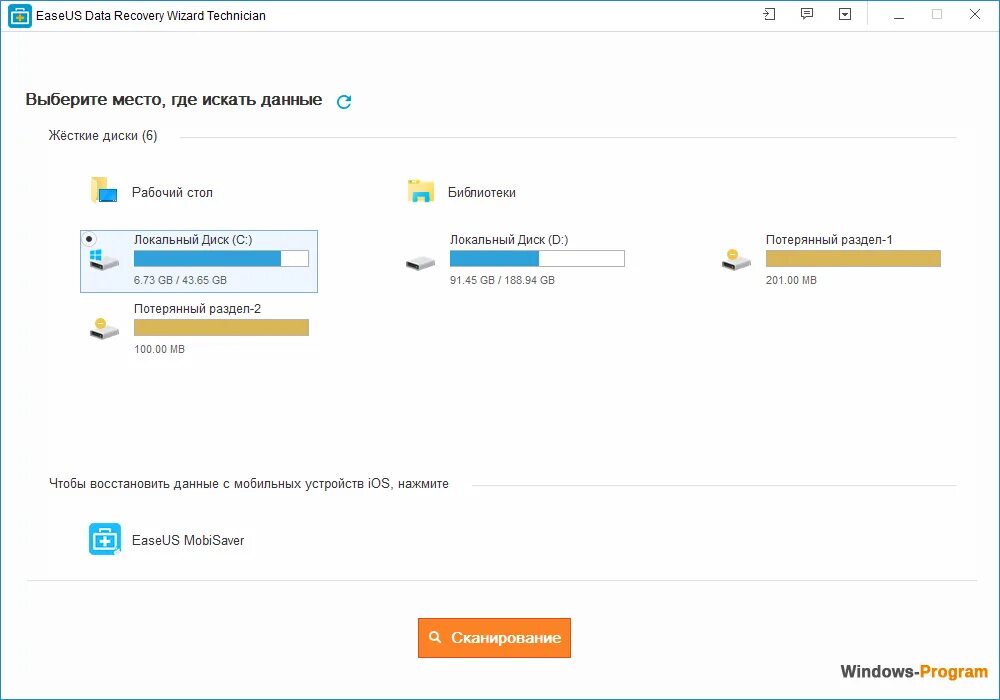Click the import session icon in title bar

769,14
